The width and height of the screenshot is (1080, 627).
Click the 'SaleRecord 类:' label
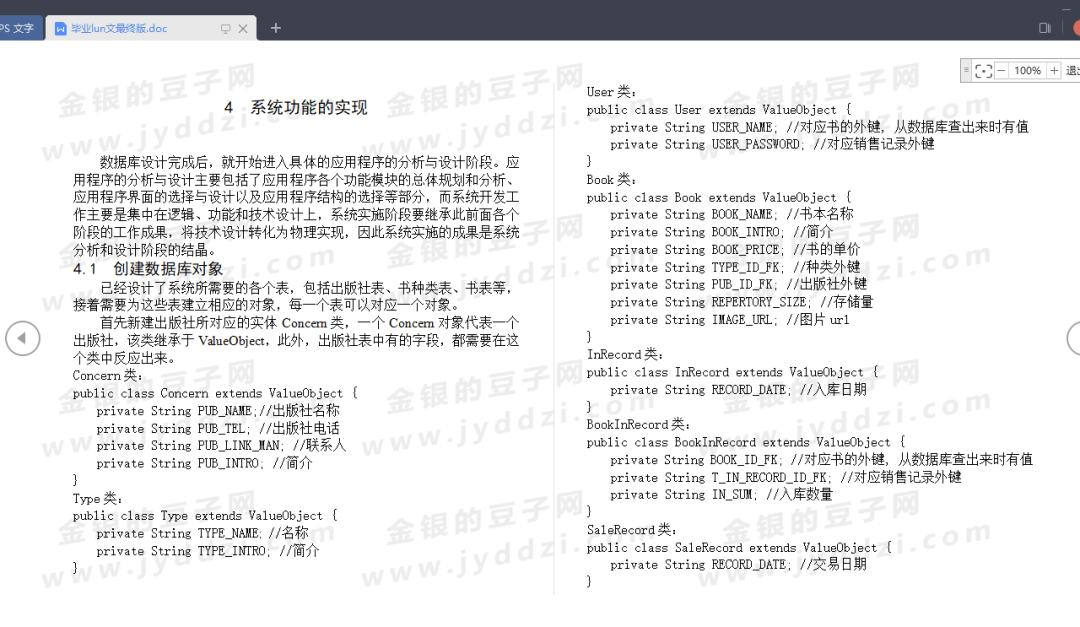632,530
